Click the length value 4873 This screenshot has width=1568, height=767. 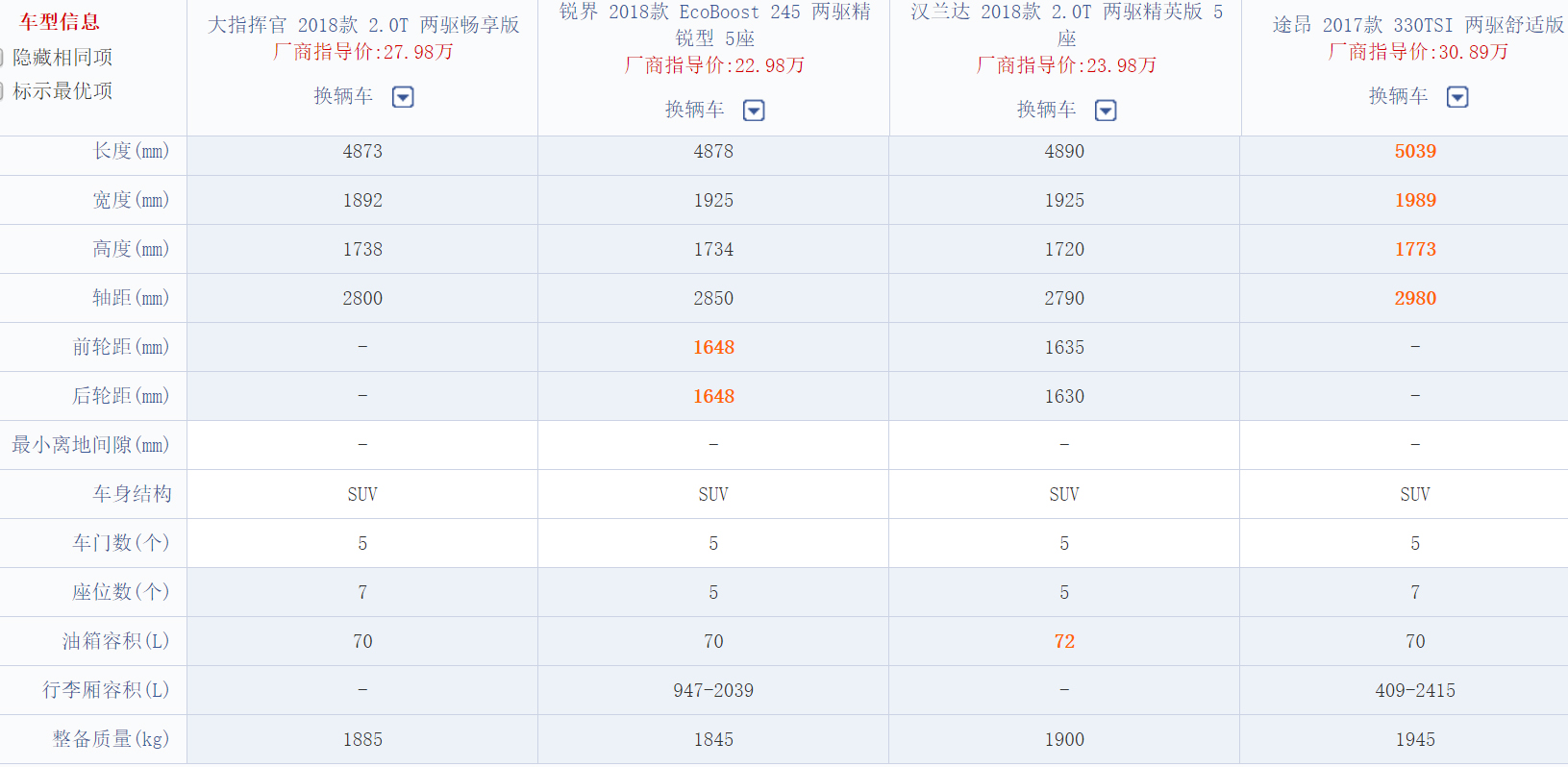[x=362, y=151]
